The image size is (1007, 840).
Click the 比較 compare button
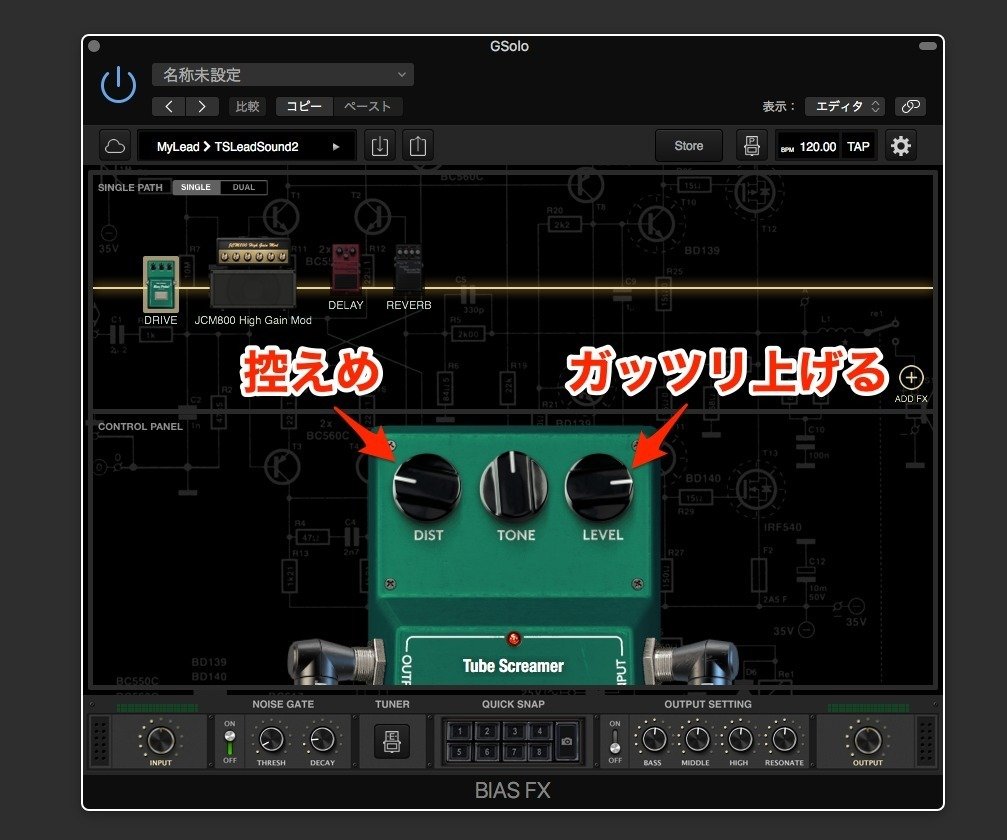(x=248, y=107)
